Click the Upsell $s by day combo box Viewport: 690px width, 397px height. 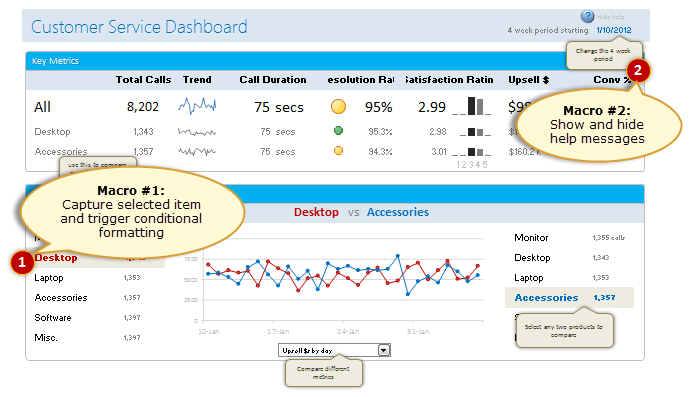[x=334, y=350]
